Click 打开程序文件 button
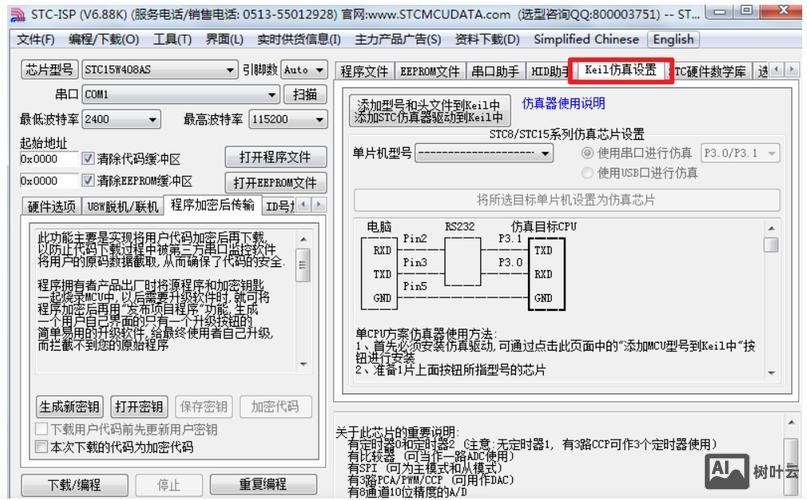The width and height of the screenshot is (807, 500). (x=275, y=157)
